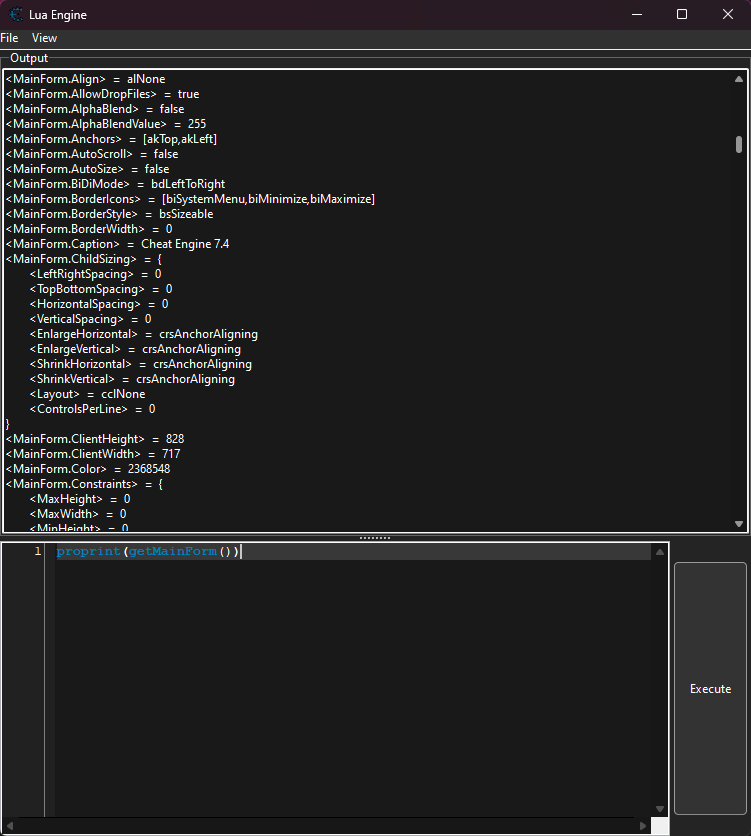Close the Lua Engine window
This screenshot has width=751, height=836.
coord(728,14)
